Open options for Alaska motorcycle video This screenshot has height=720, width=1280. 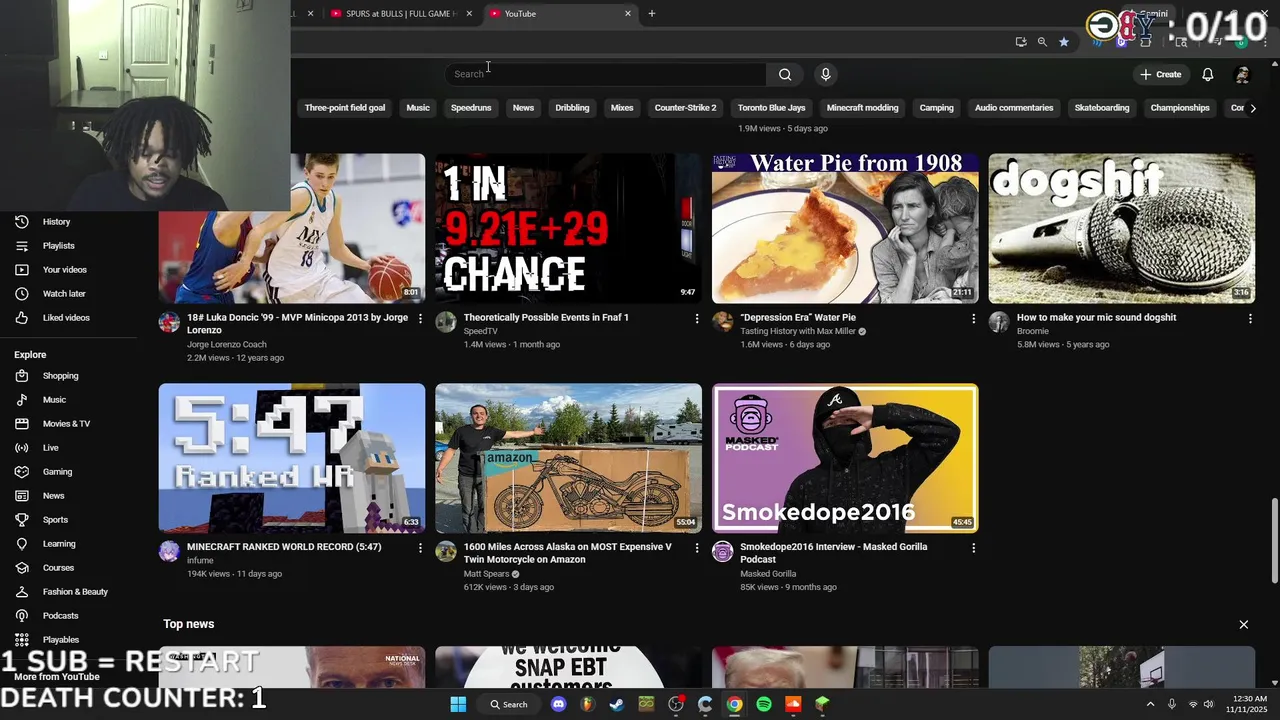[697, 548]
